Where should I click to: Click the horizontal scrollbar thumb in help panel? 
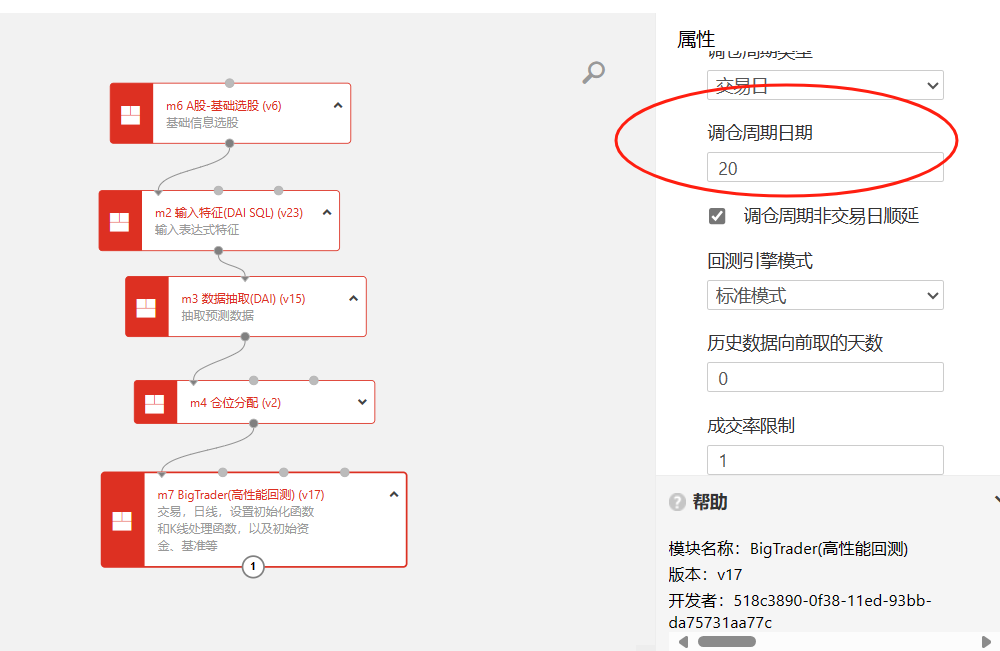[x=726, y=641]
